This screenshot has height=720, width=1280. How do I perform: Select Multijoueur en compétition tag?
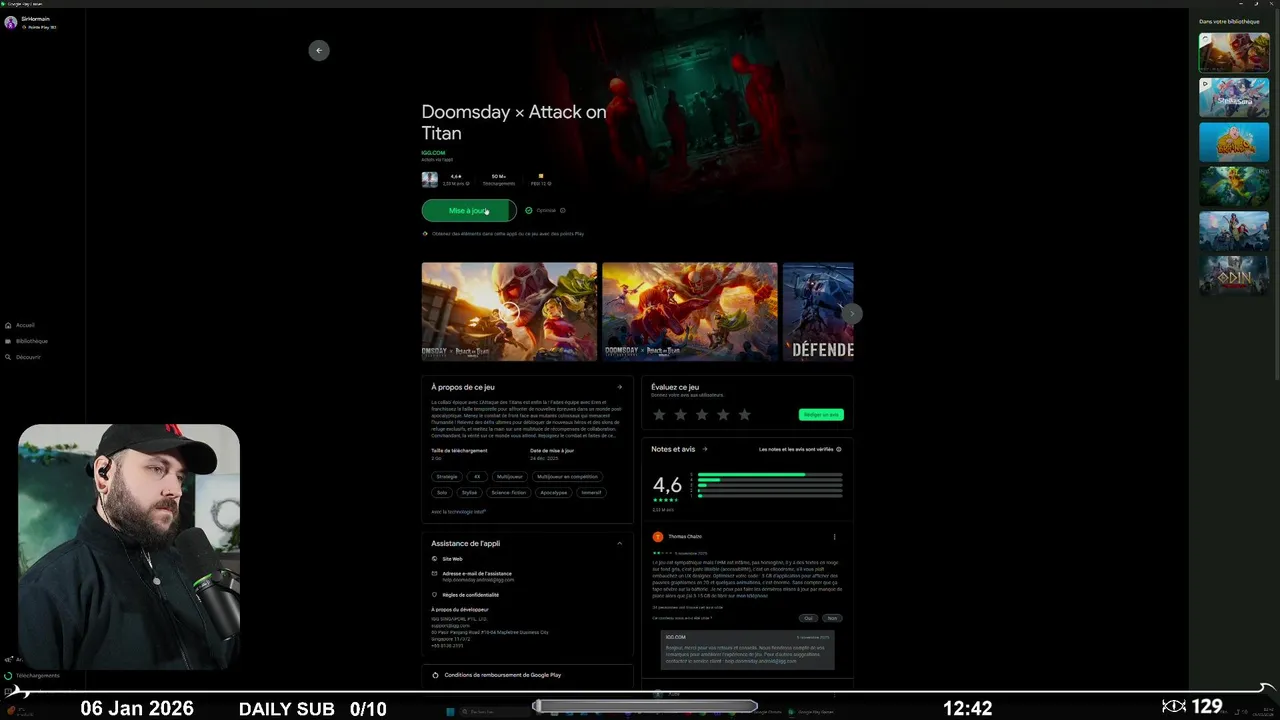click(568, 477)
